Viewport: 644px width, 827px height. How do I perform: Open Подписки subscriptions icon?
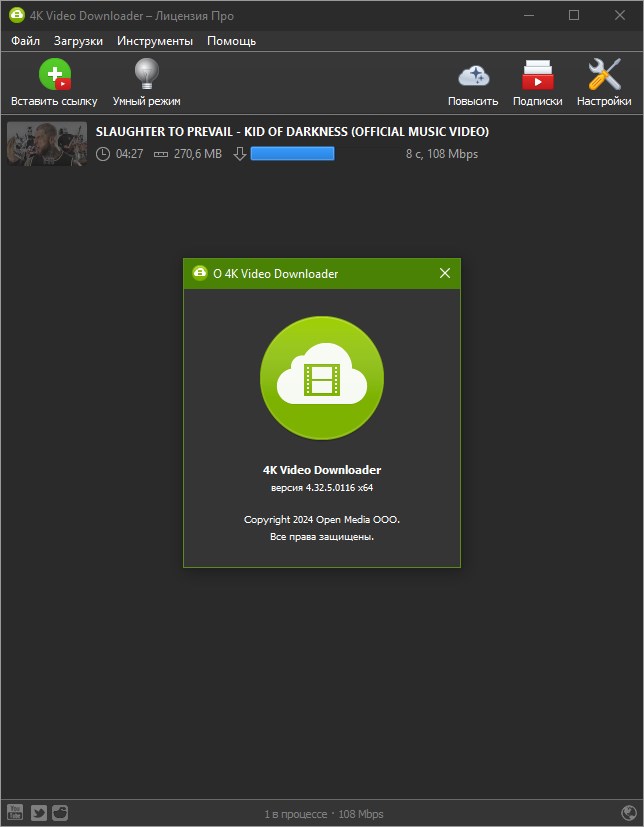537,75
